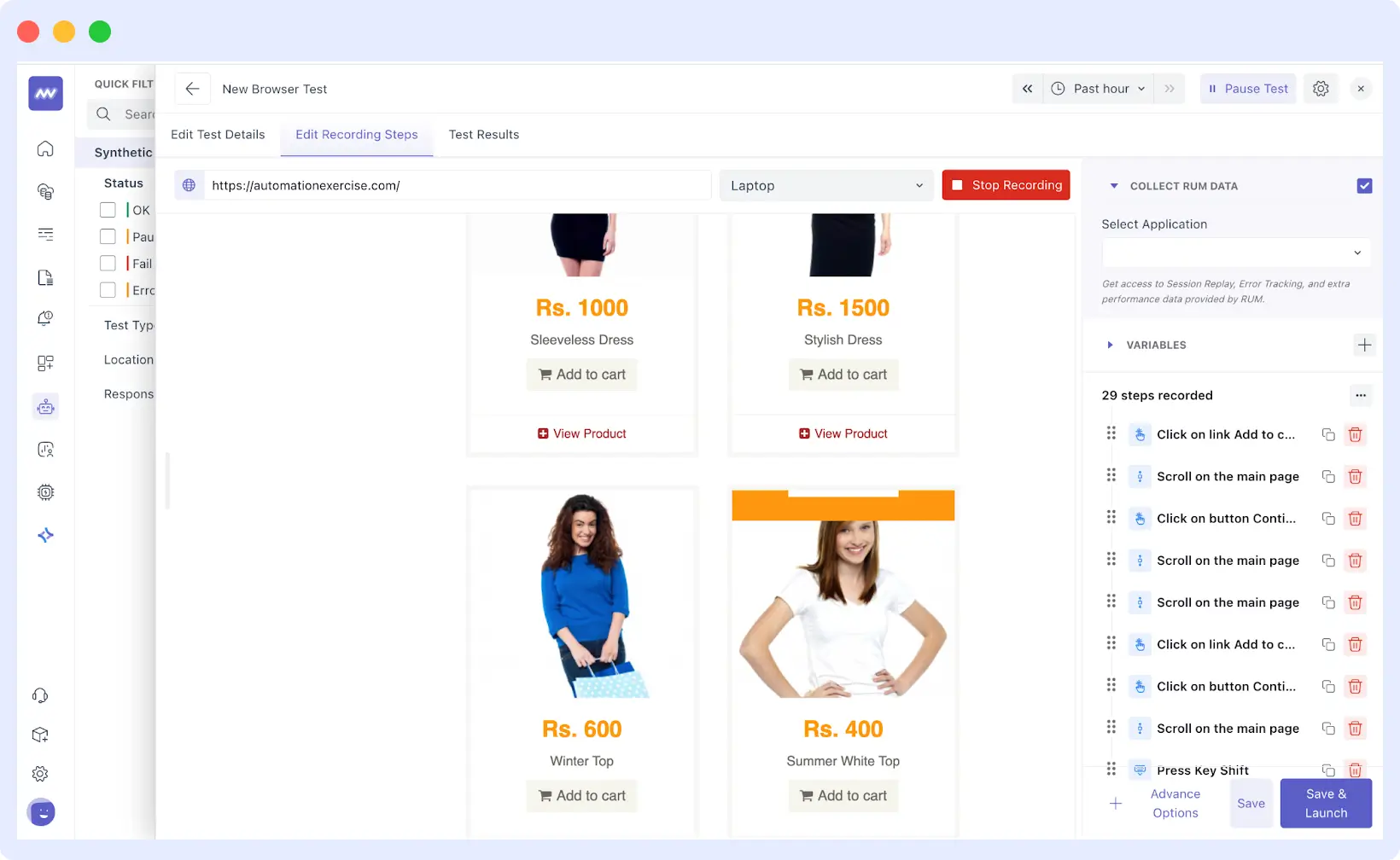The width and height of the screenshot is (1400, 860).
Task: Switch to the Test Results tab
Action: point(484,134)
